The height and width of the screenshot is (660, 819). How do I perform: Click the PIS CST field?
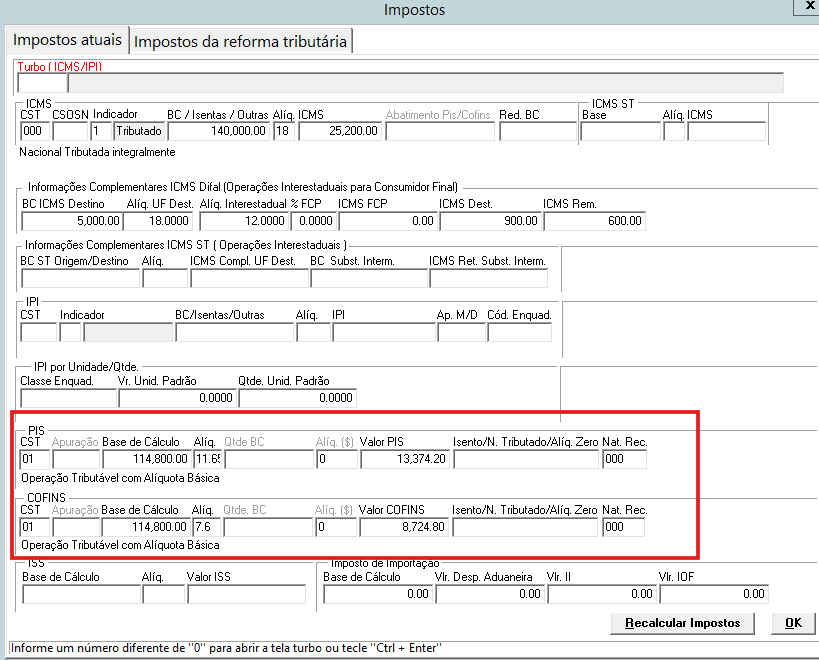point(35,459)
